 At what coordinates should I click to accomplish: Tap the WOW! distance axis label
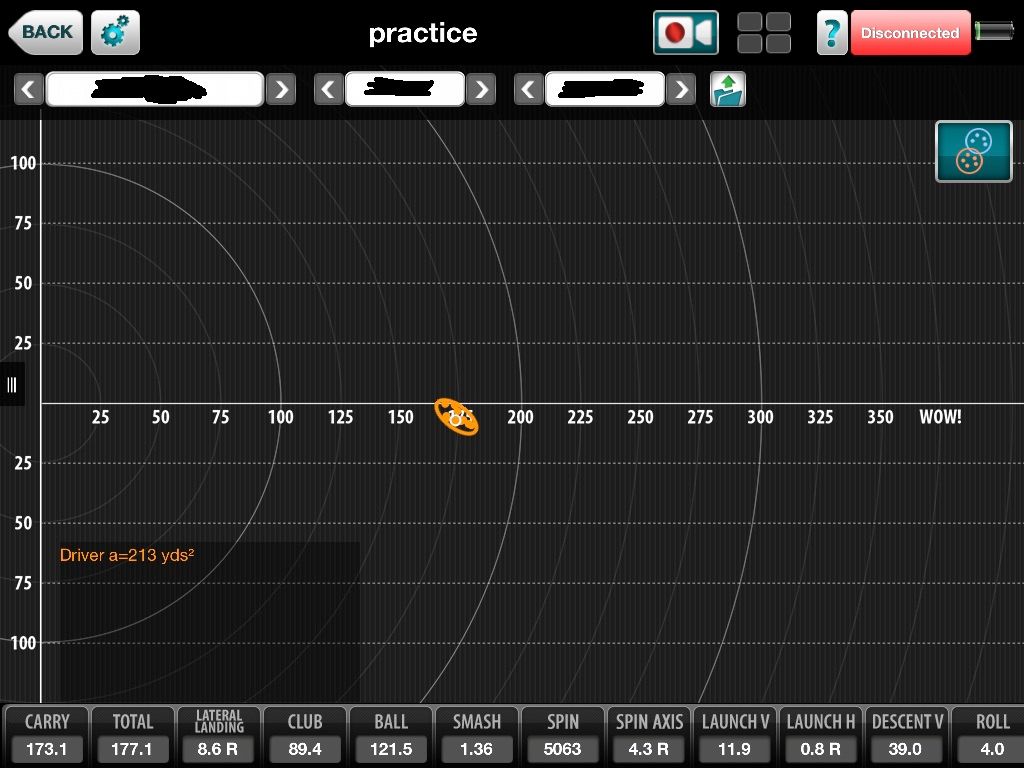pos(940,417)
